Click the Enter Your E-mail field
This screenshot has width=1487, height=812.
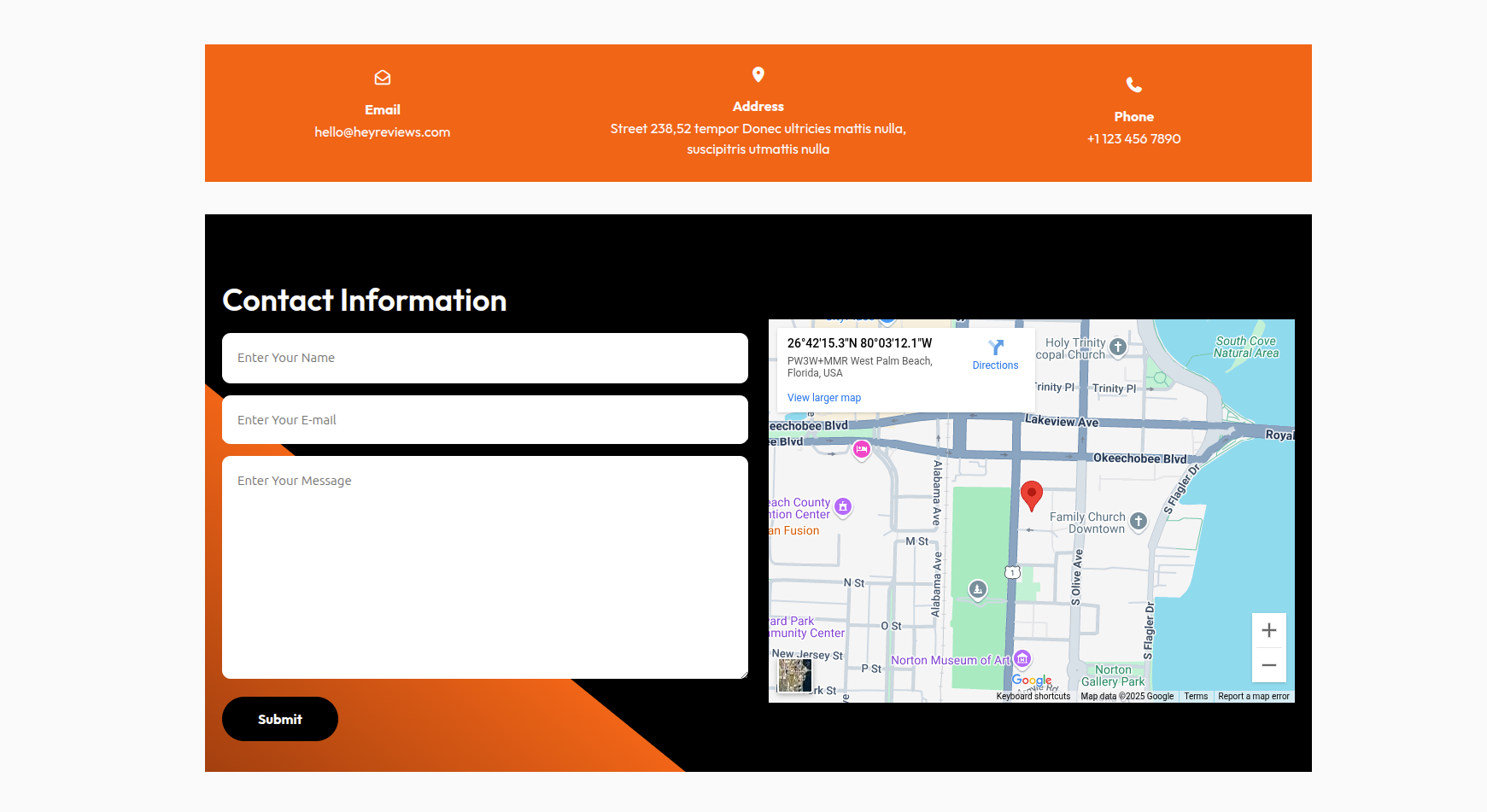tap(484, 420)
